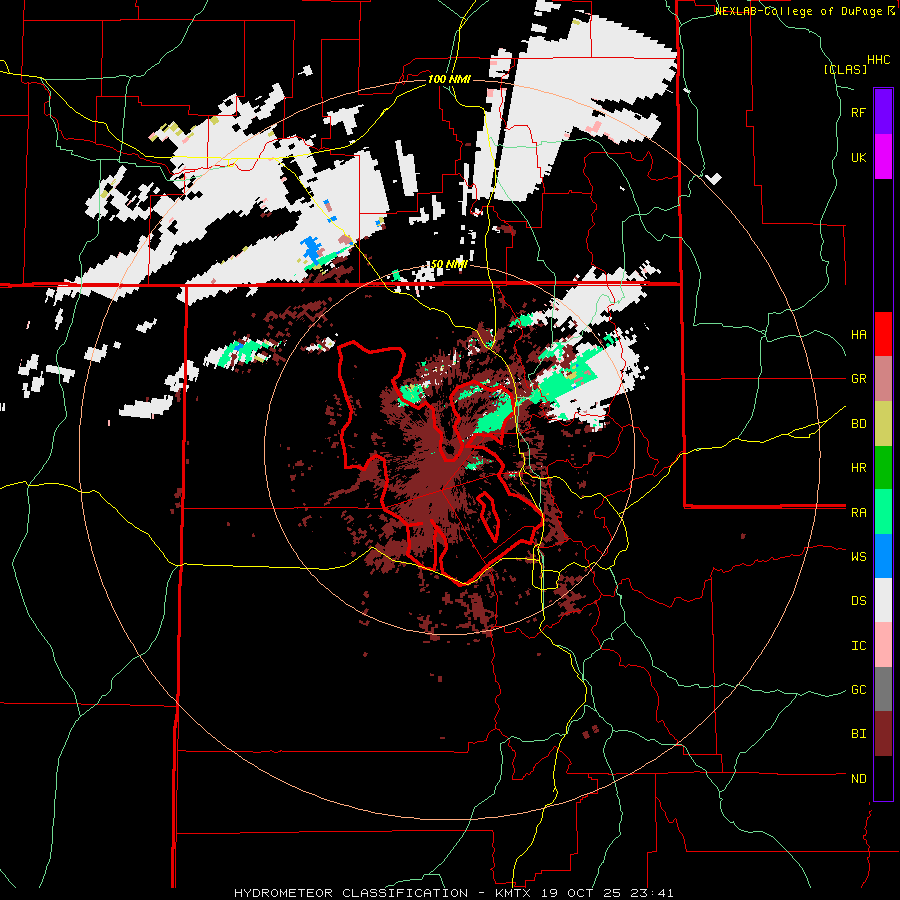This screenshot has height=900, width=900.
Task: Click the UK magenta legend swatch
Action: [883, 157]
